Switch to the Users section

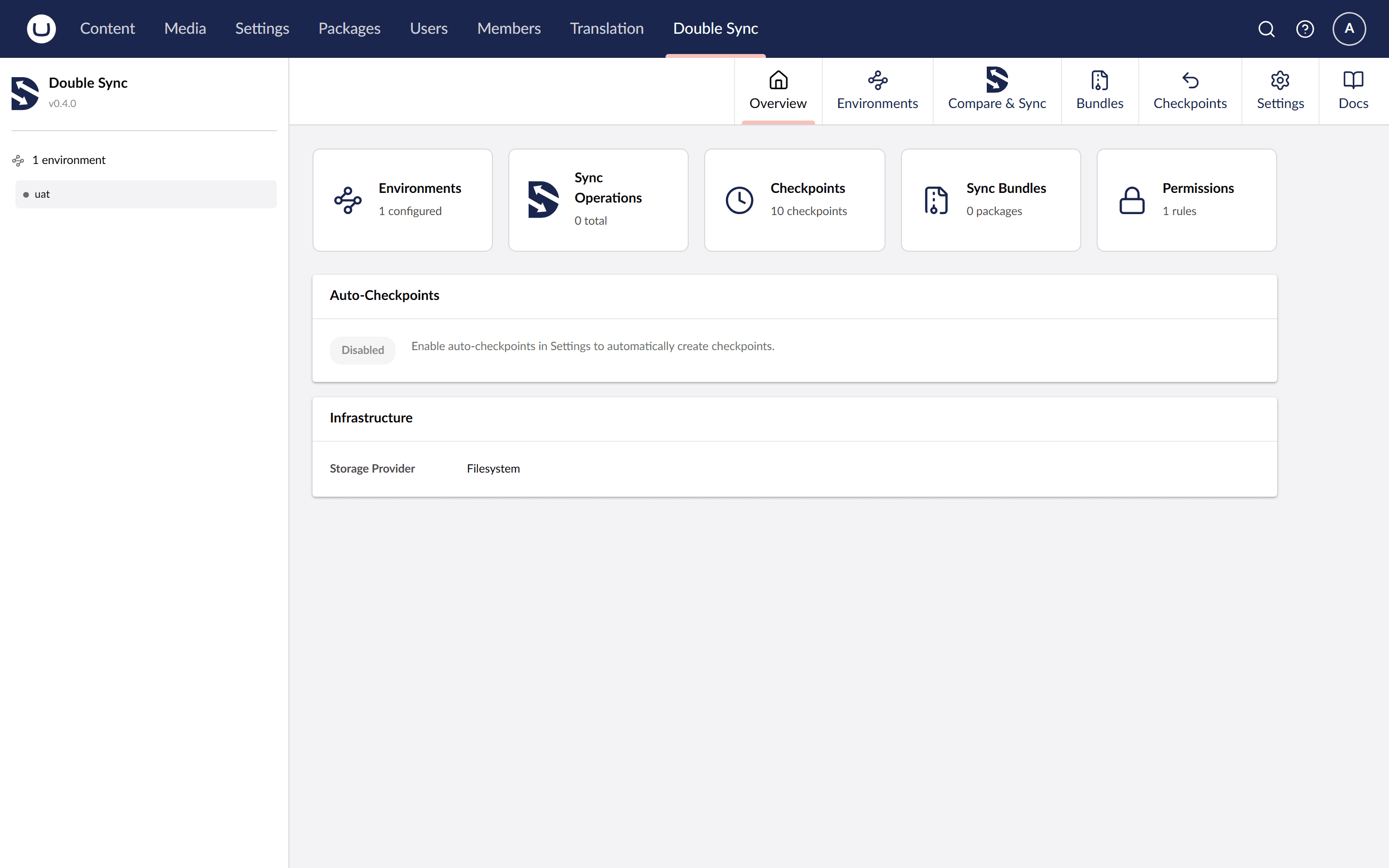pos(429,29)
